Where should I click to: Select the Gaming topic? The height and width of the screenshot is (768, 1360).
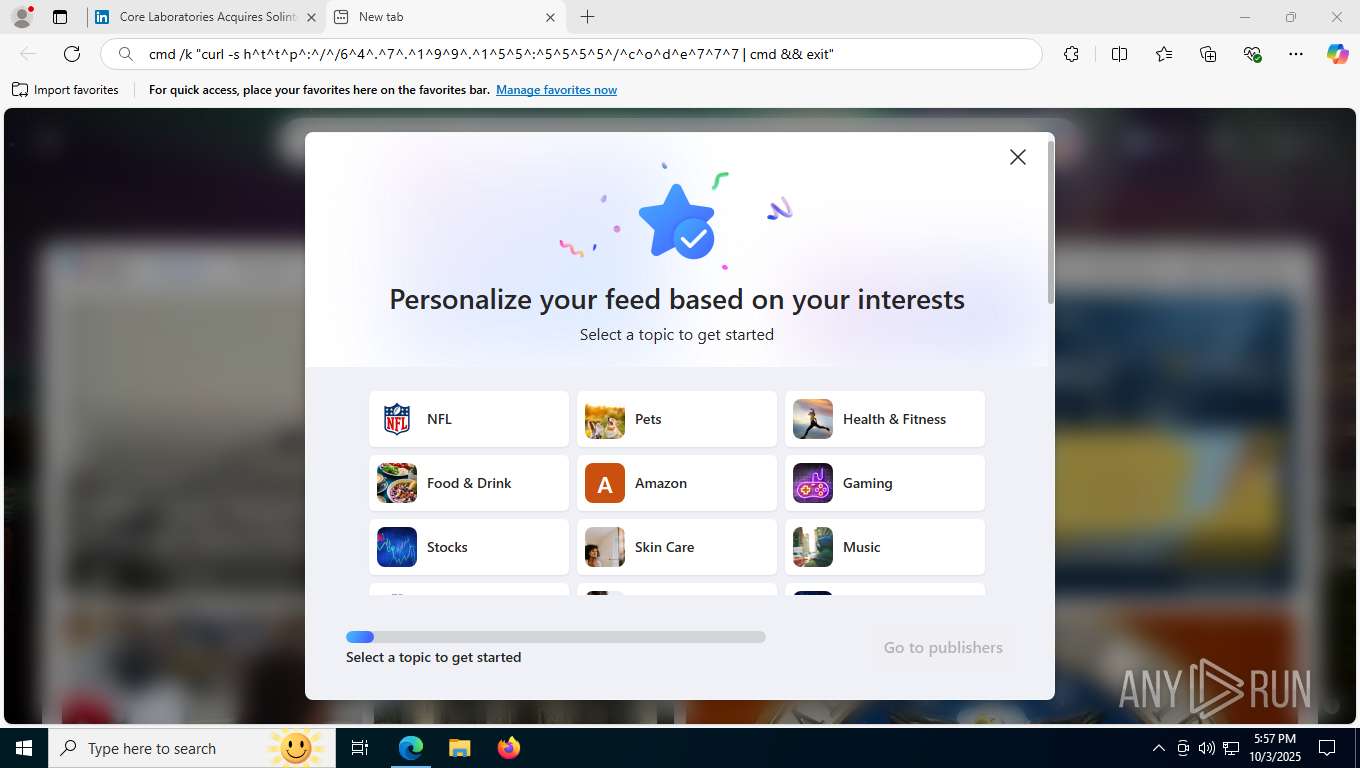pyautogui.click(x=885, y=483)
